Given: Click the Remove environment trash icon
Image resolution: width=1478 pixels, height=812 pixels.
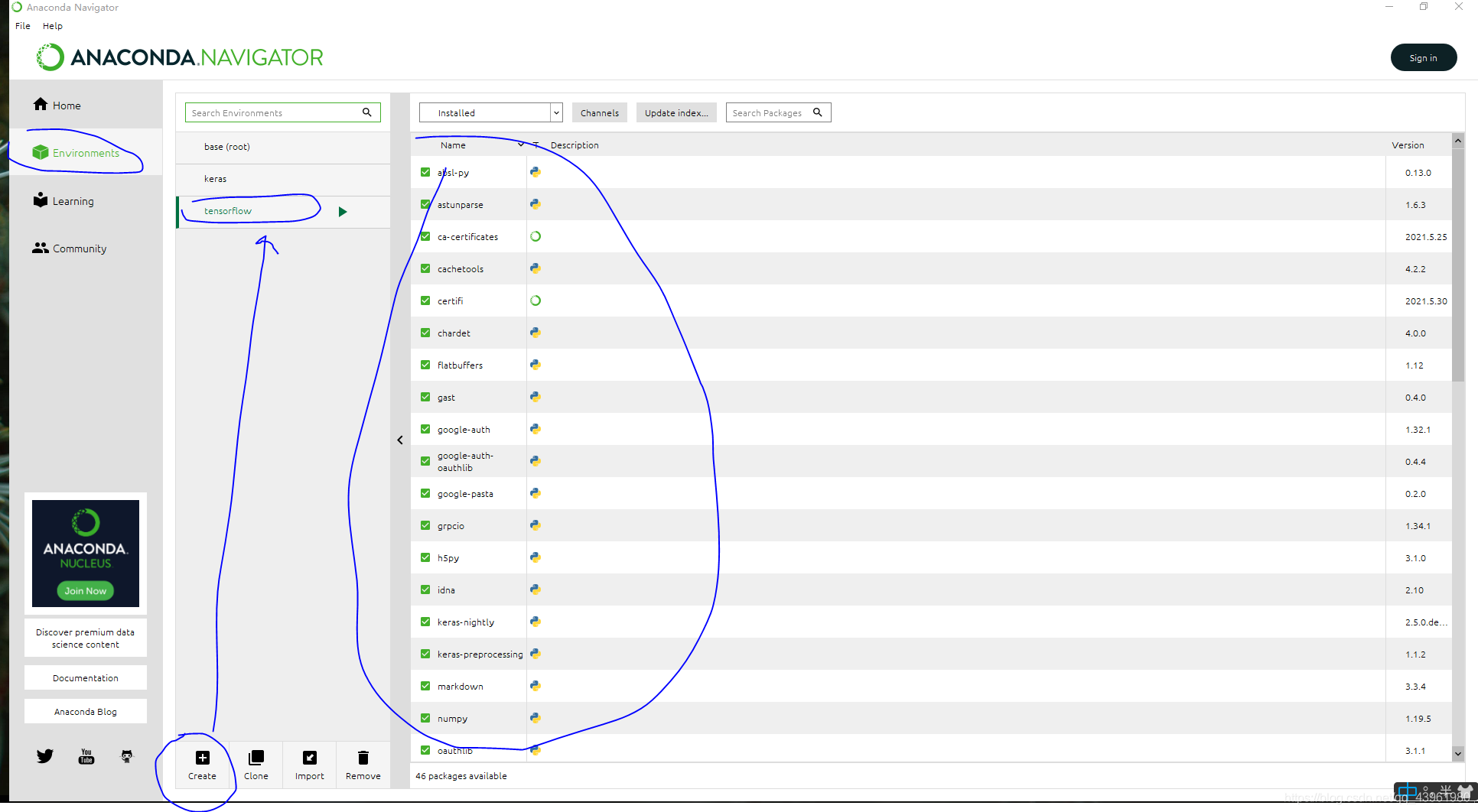Looking at the screenshot, I should pyautogui.click(x=363, y=758).
